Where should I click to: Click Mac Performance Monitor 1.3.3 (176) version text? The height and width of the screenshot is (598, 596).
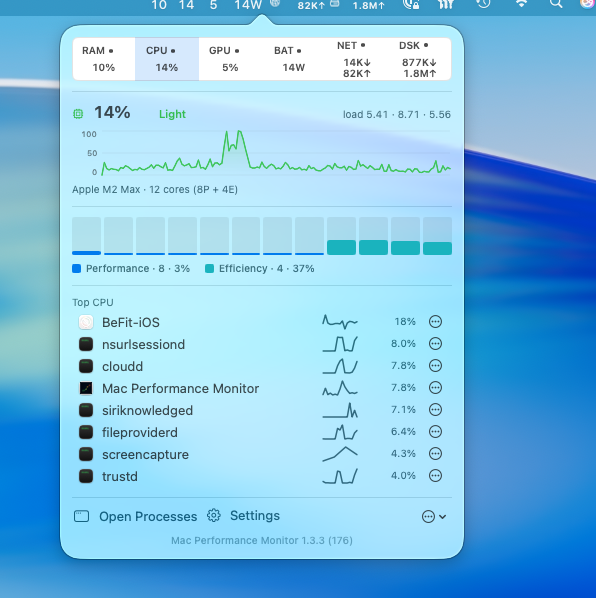pos(262,540)
